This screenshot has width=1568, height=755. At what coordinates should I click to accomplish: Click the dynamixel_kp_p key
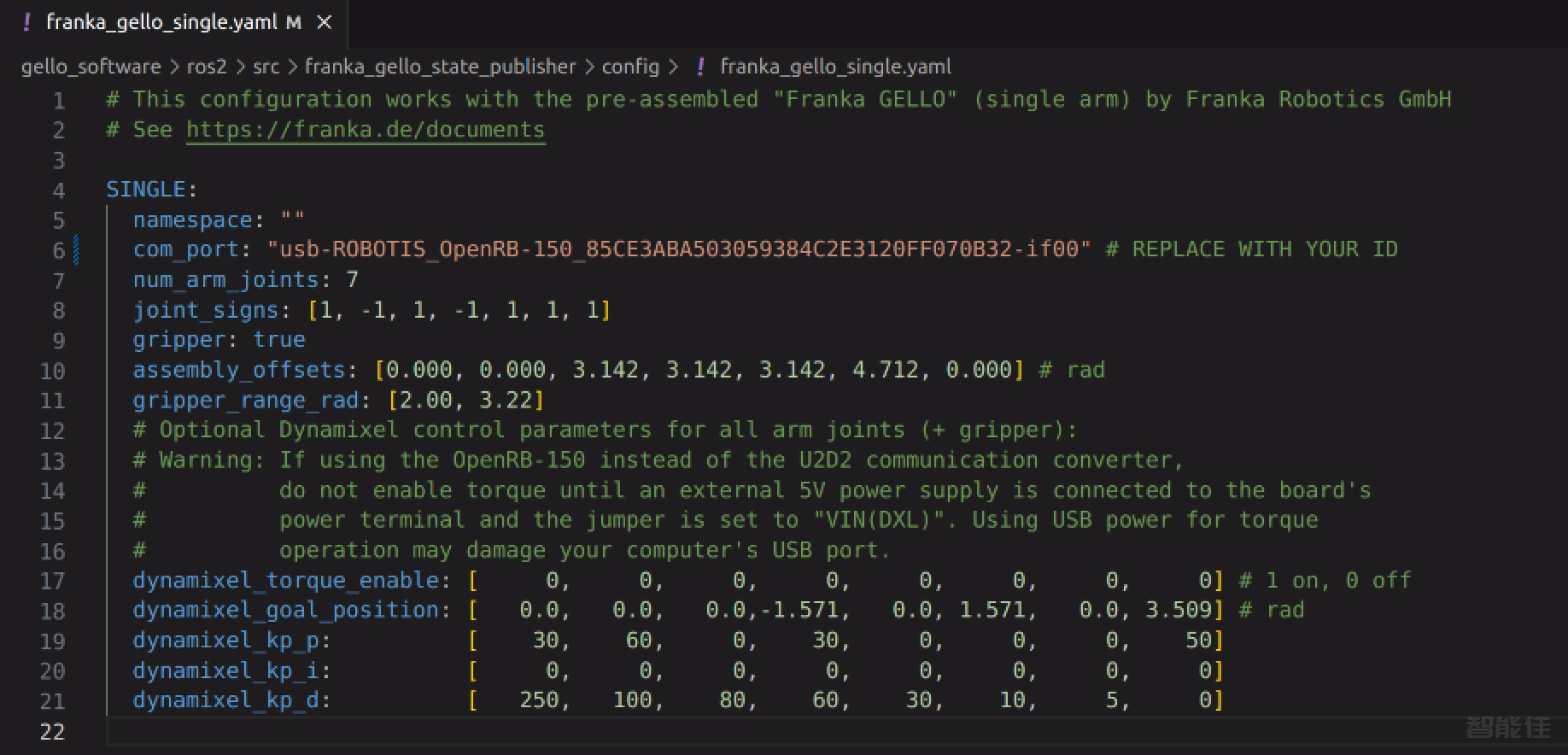coord(226,641)
